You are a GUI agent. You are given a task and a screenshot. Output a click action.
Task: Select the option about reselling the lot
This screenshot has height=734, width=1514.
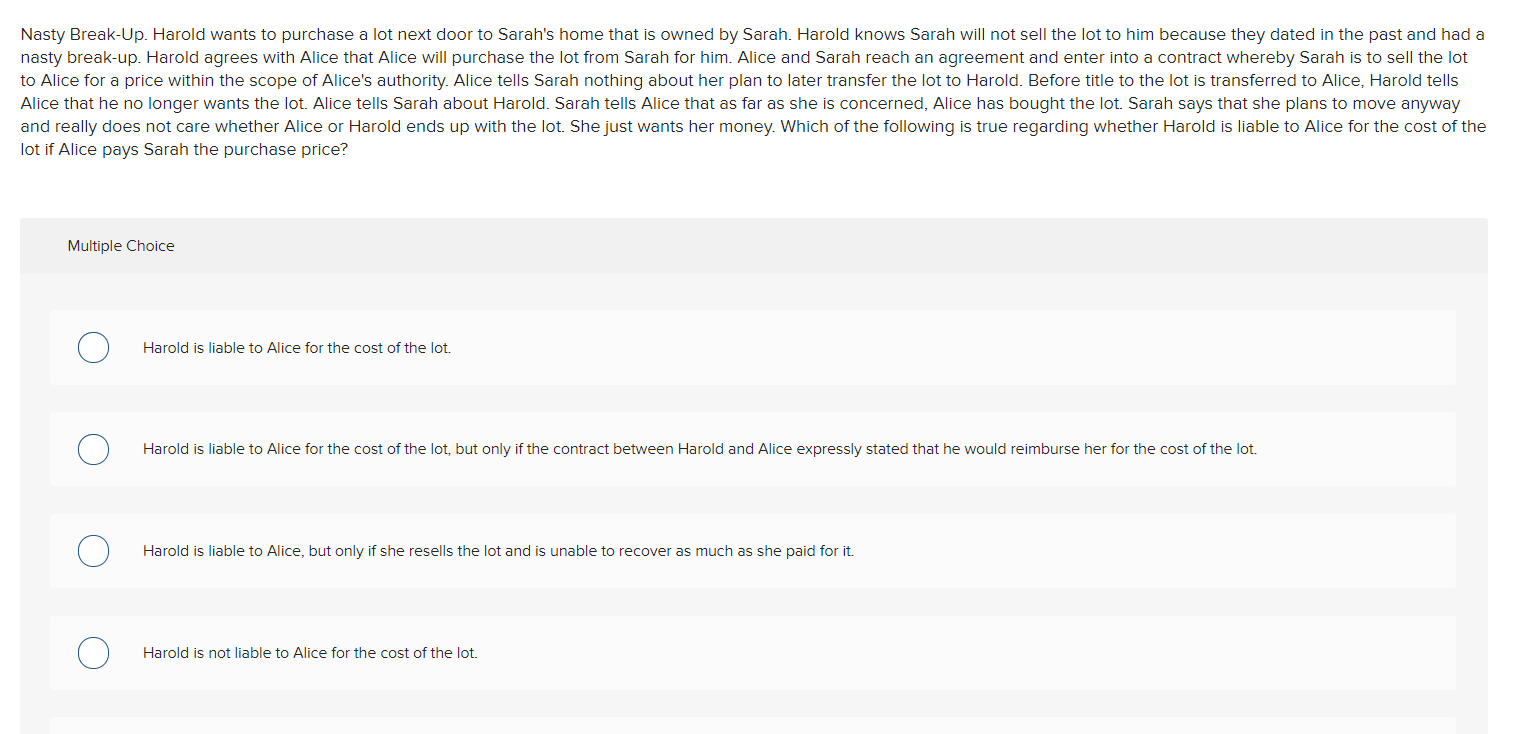(93, 550)
